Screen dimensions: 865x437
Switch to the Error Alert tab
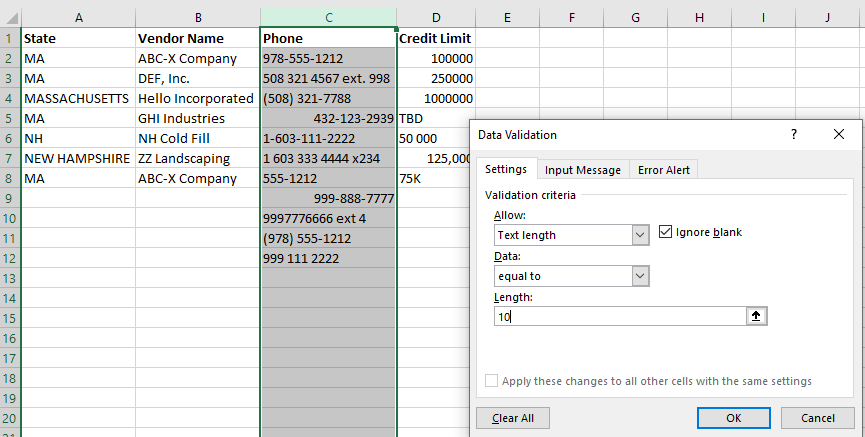(x=664, y=170)
